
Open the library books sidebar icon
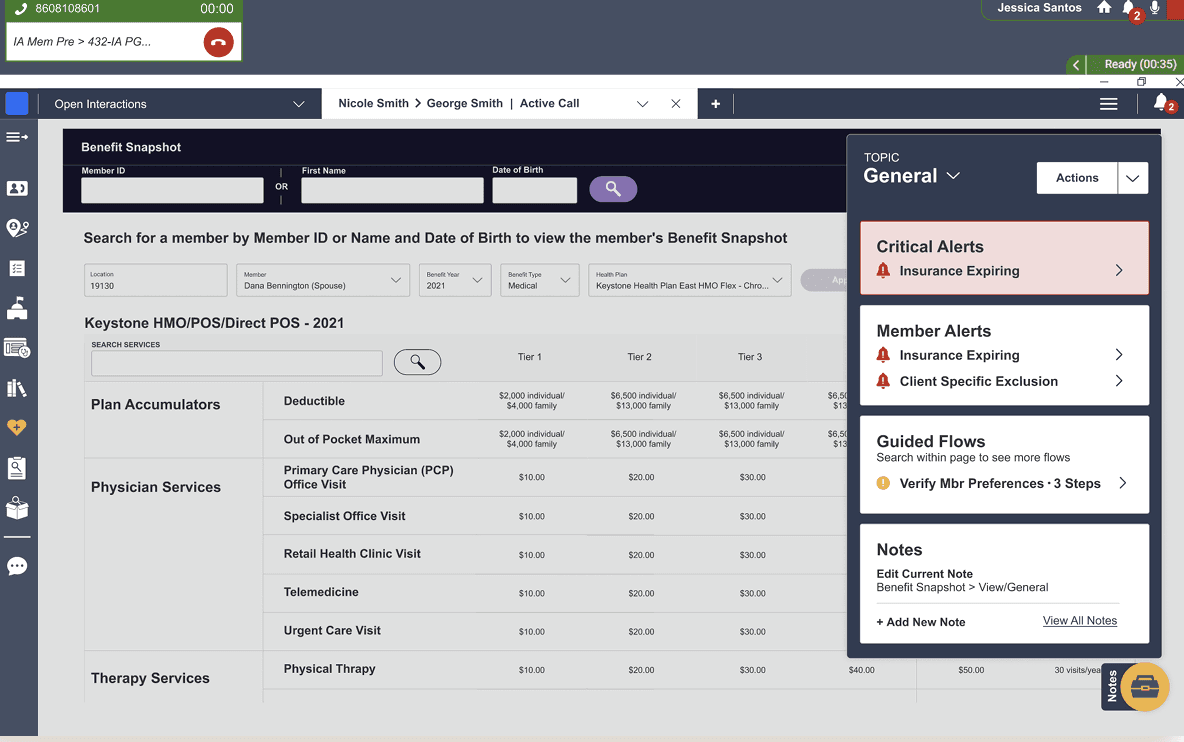pyautogui.click(x=17, y=388)
